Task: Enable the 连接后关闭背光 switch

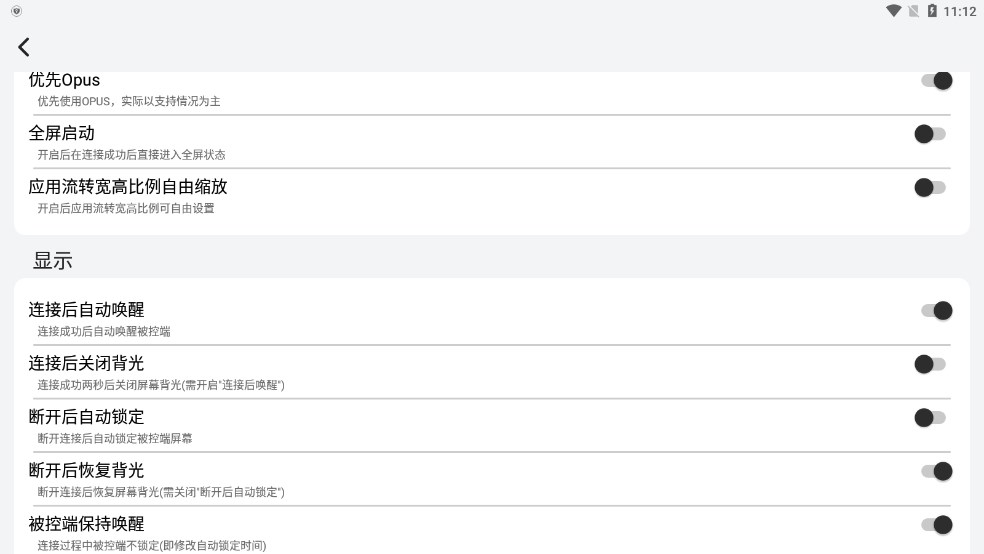Action: (x=930, y=364)
